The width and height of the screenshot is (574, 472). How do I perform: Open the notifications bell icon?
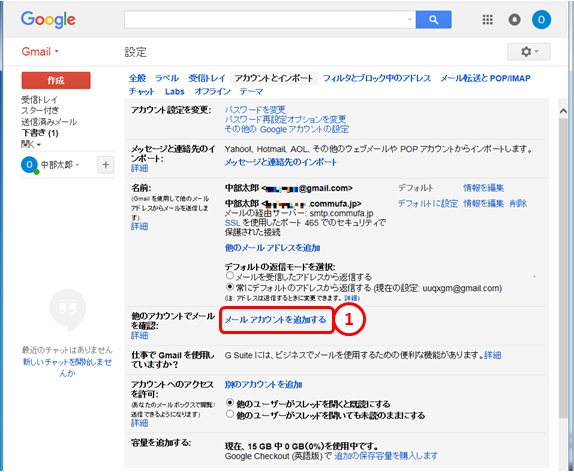(514, 20)
